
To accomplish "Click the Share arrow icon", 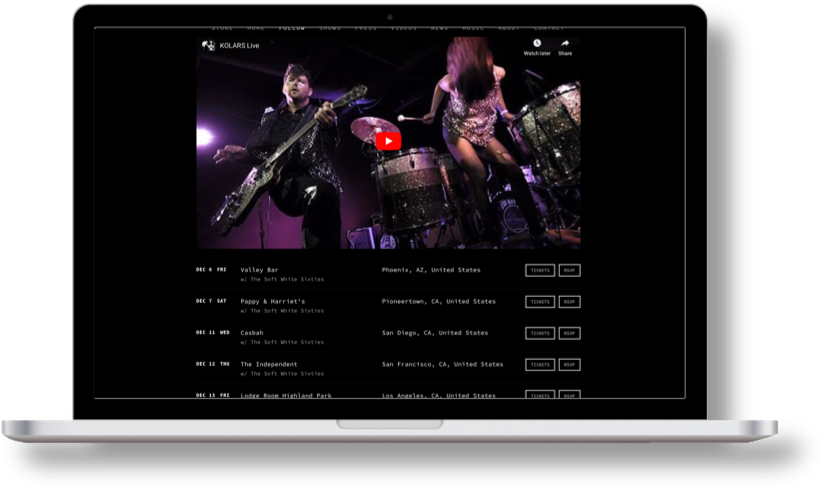I will pyautogui.click(x=565, y=43).
